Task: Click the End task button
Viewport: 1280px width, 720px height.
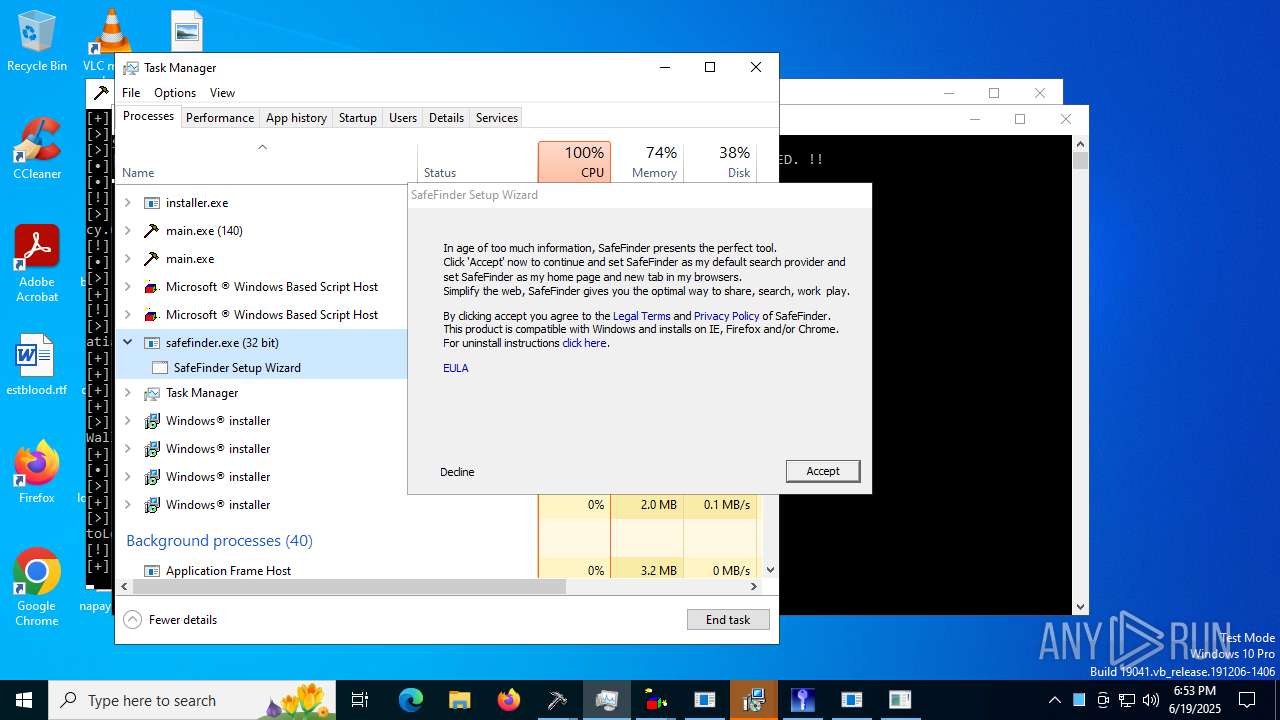Action: 728,620
